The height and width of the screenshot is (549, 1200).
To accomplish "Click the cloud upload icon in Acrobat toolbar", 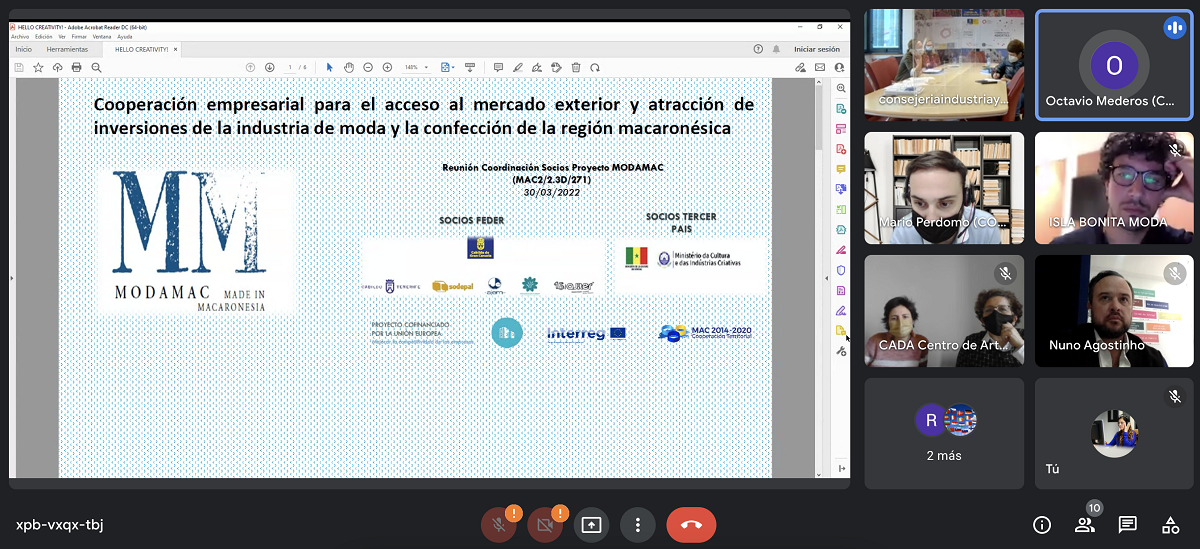I will click(x=58, y=67).
